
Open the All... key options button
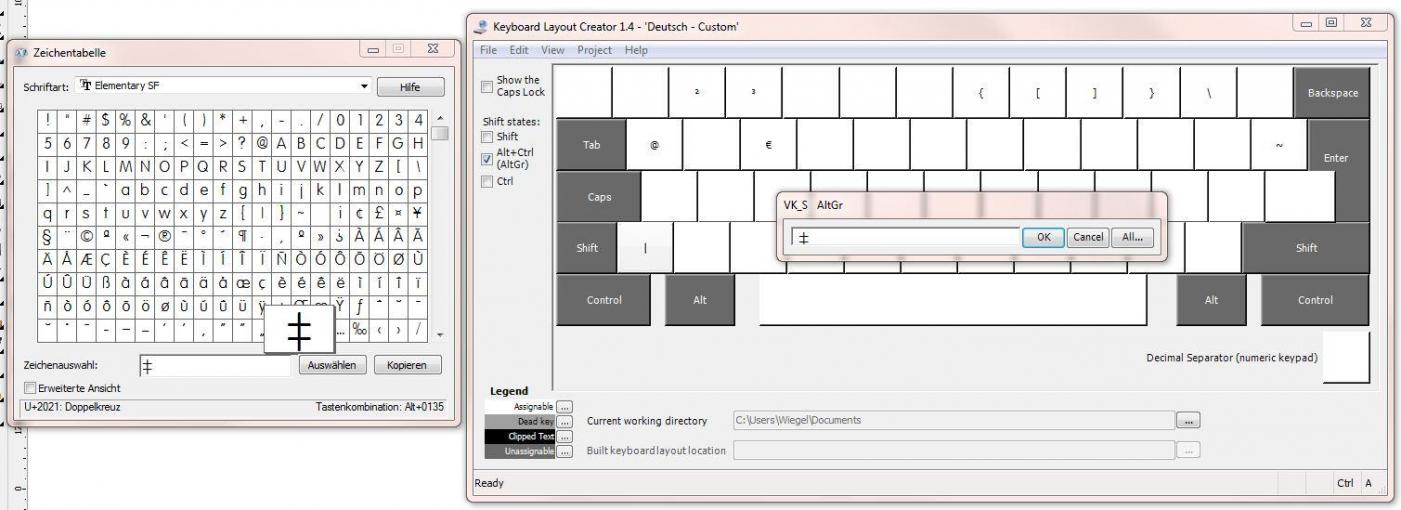pos(1132,237)
